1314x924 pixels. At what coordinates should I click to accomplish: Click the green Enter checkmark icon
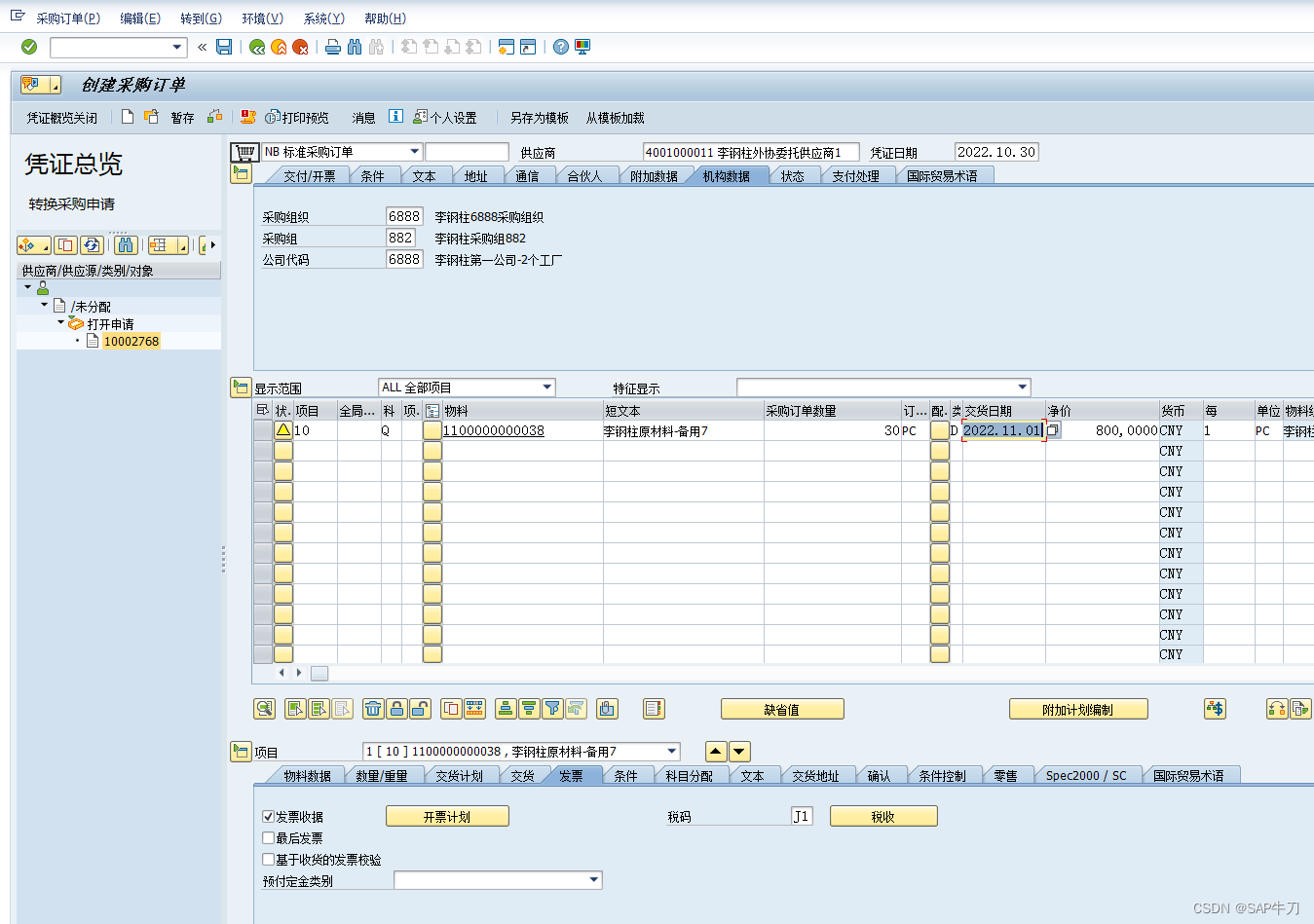(x=29, y=47)
